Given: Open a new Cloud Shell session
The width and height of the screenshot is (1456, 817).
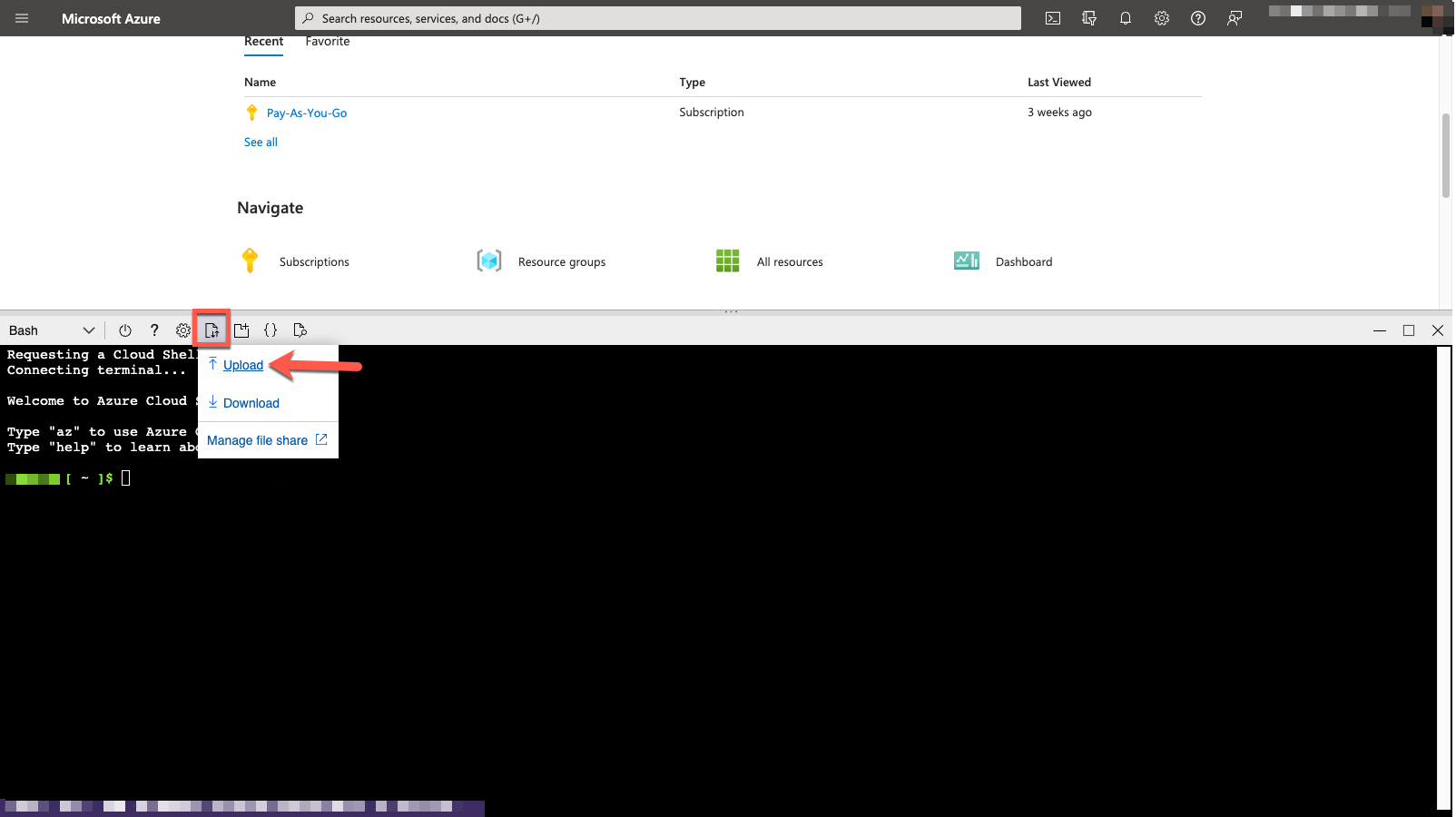Looking at the screenshot, I should pyautogui.click(x=241, y=330).
